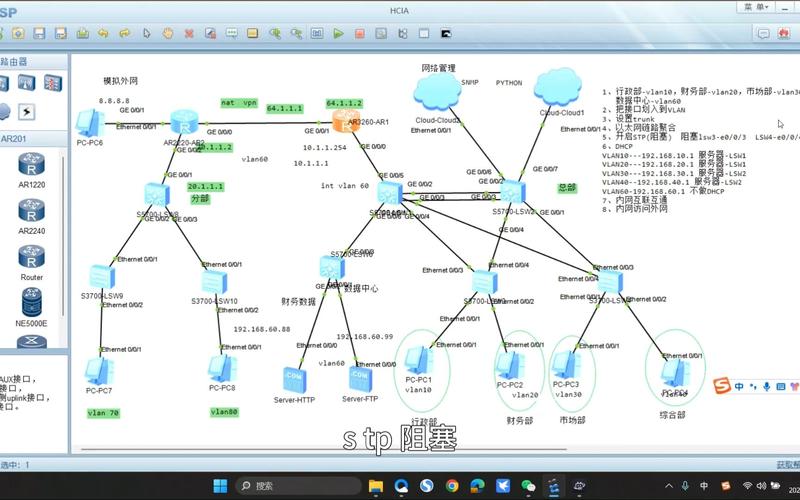Pick the generic Router device
This screenshot has width=800, height=500.
tap(32, 263)
